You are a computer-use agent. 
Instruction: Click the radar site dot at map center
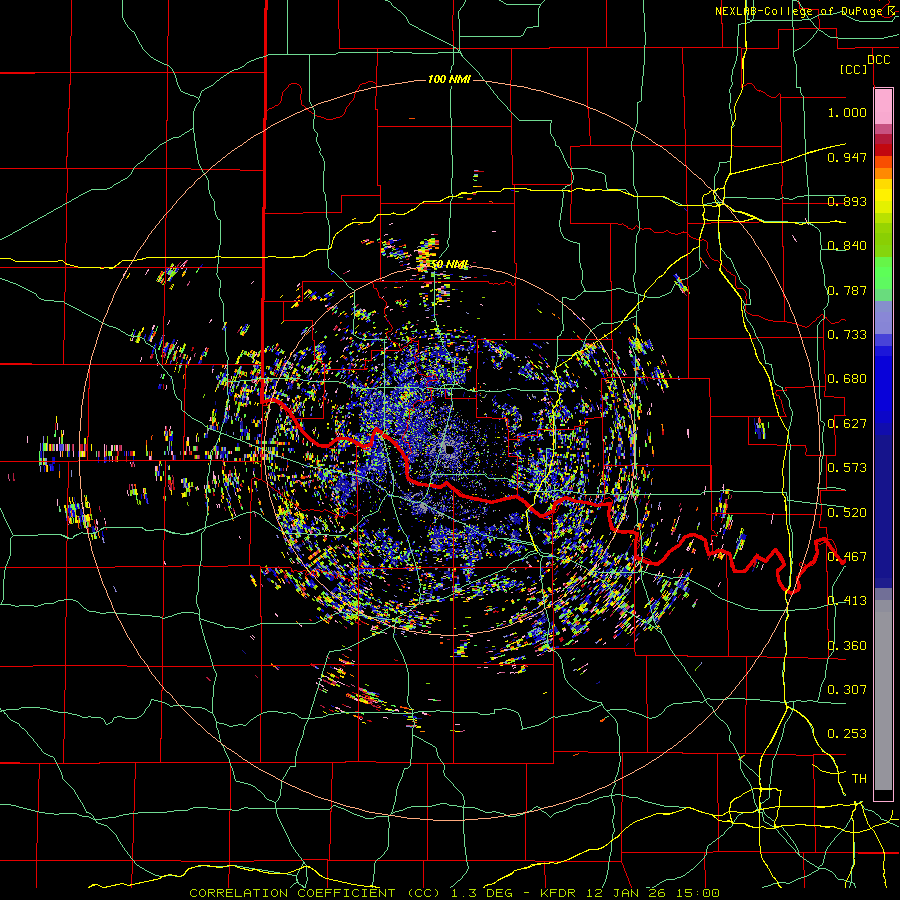click(x=449, y=449)
